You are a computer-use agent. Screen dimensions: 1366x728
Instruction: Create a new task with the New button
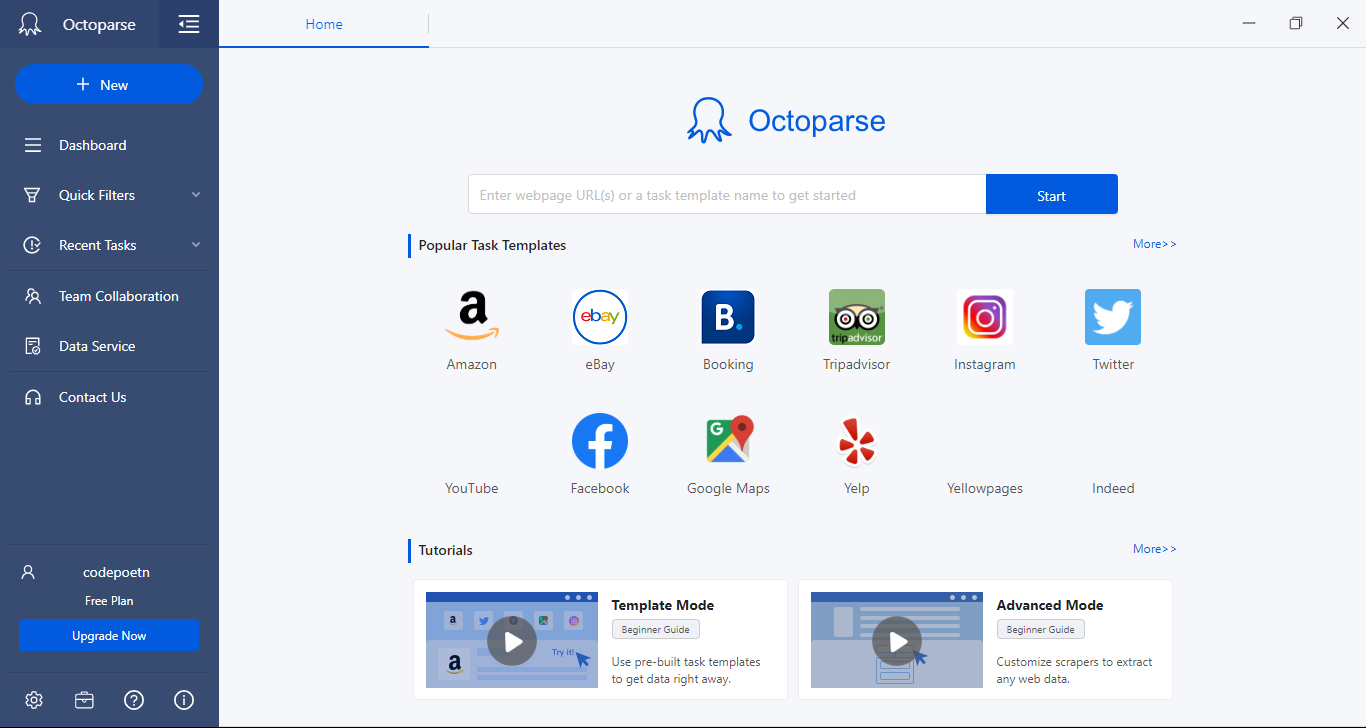[109, 85]
